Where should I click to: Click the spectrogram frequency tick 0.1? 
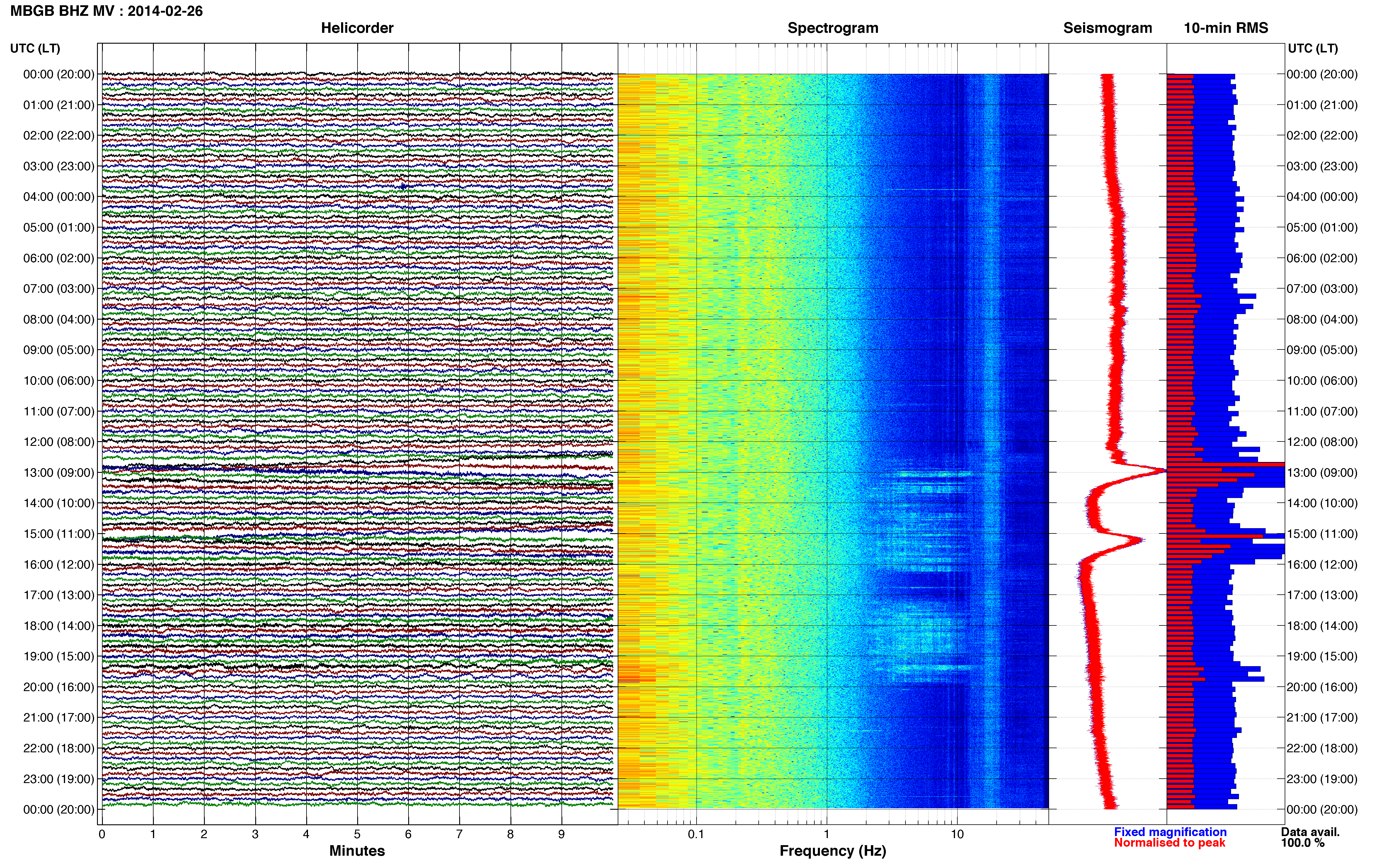696,834
